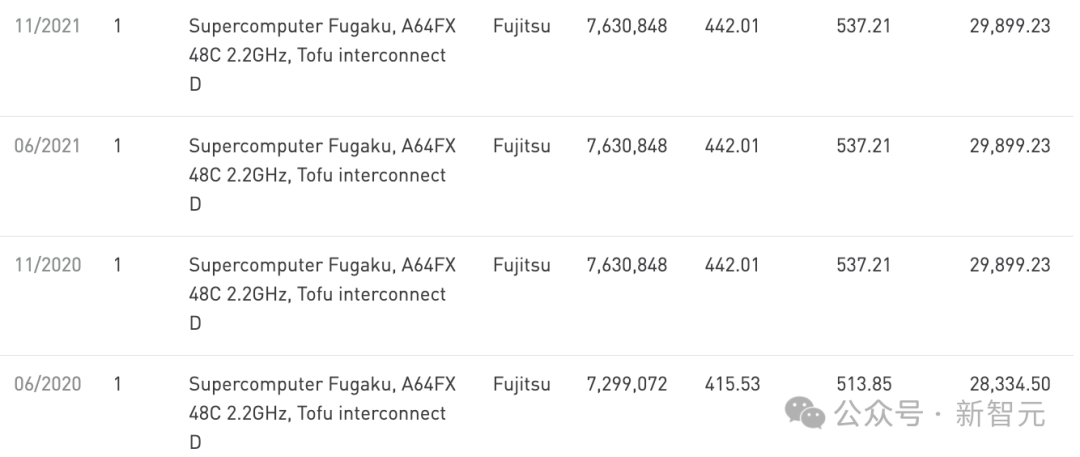Open the 06/2021 Supercomputer Fugaku system link
The width and height of the screenshot is (1080, 457).
pos(322,175)
